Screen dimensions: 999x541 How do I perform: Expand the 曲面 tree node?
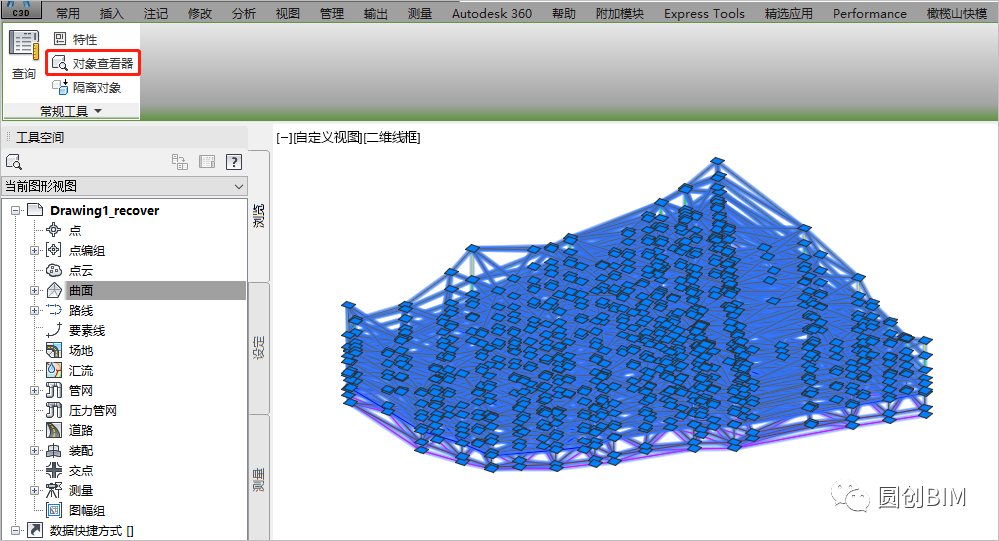coord(35,291)
